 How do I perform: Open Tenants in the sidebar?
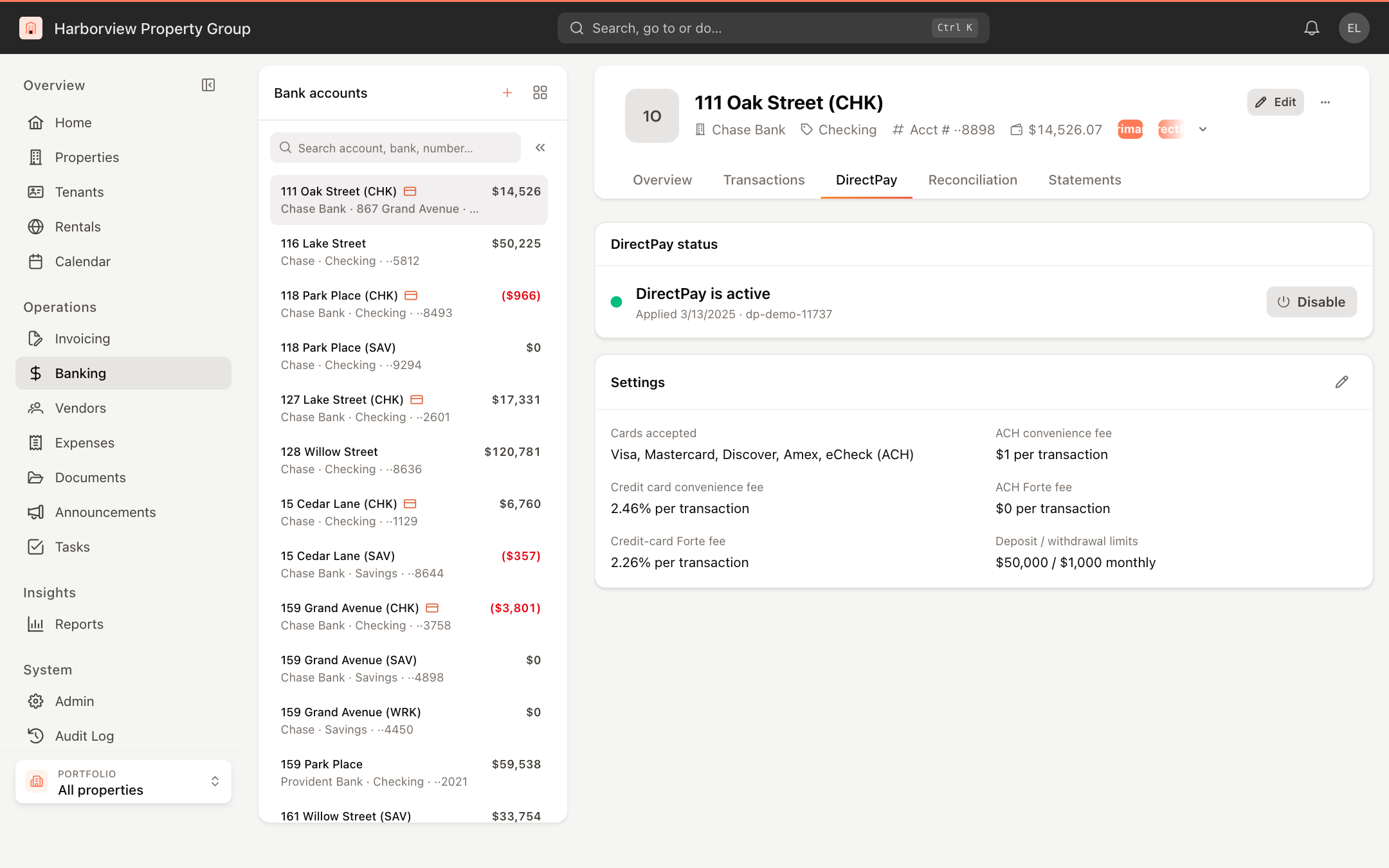click(x=123, y=192)
